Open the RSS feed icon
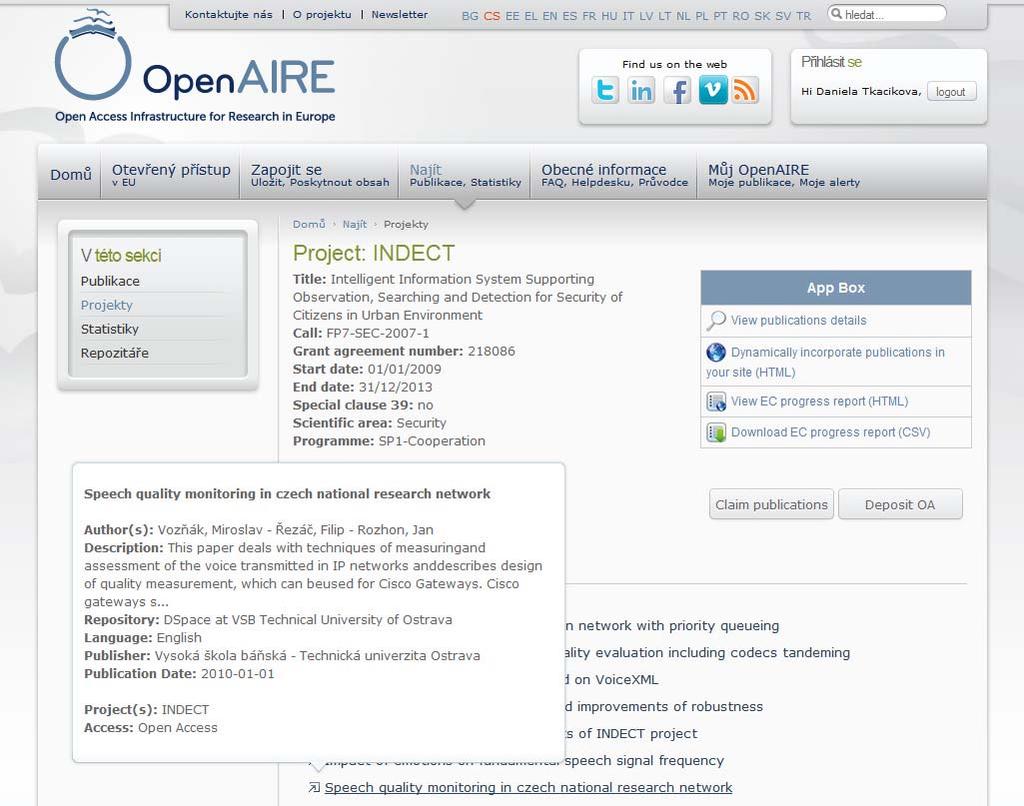This screenshot has height=806, width=1024. 745,90
